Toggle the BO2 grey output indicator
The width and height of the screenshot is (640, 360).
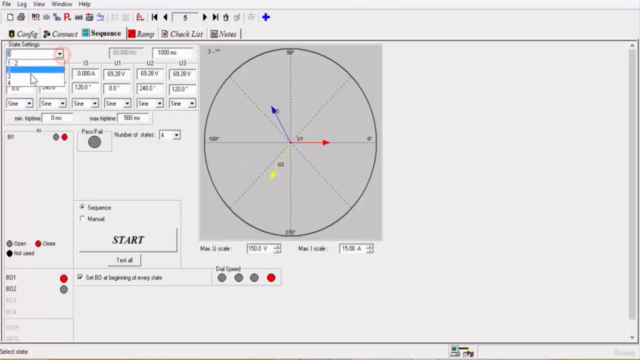tap(64, 289)
